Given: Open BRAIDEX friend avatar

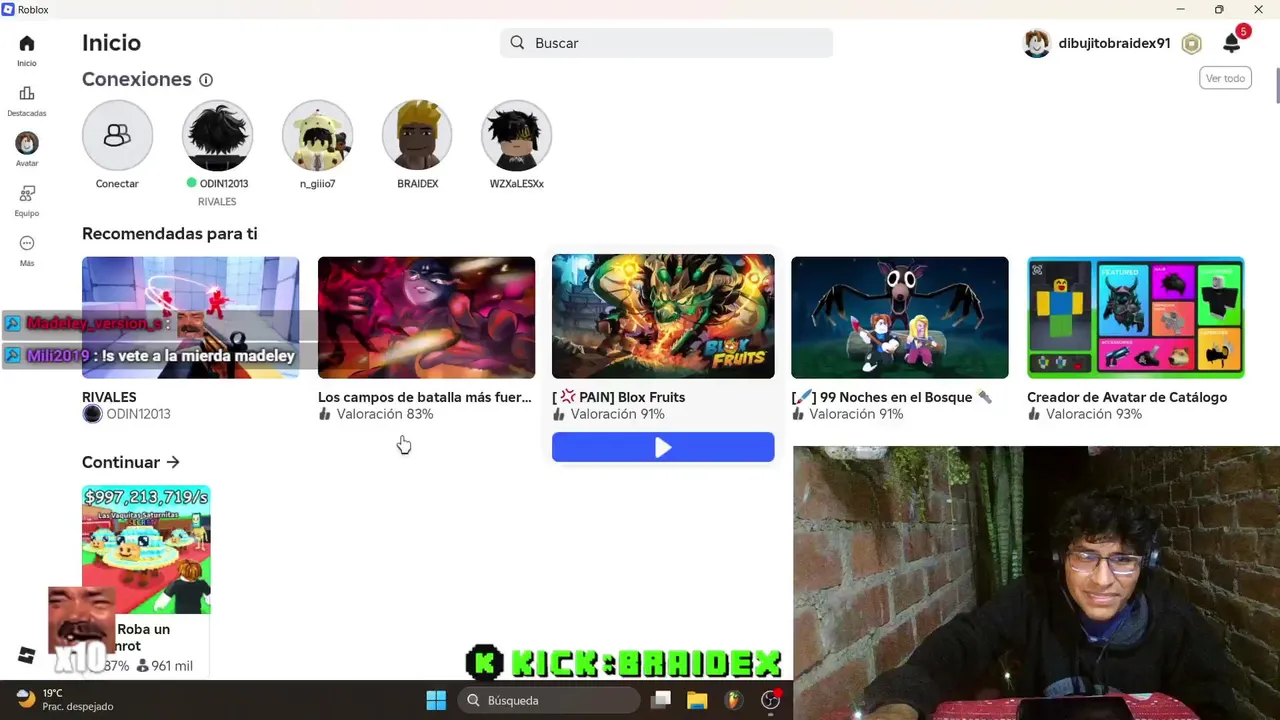Looking at the screenshot, I should pyautogui.click(x=417, y=135).
